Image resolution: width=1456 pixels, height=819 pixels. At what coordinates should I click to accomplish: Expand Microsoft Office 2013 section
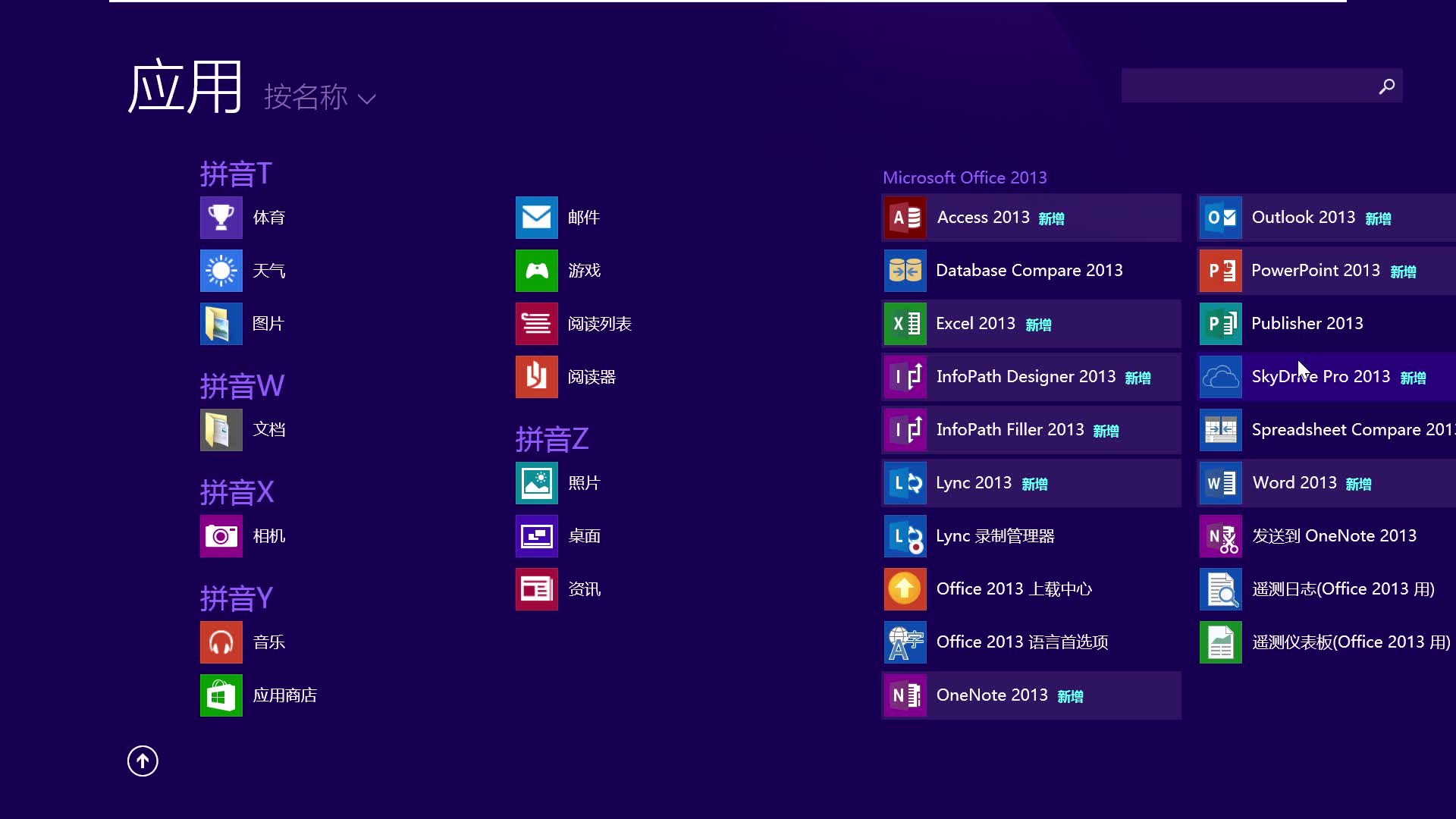(x=964, y=177)
